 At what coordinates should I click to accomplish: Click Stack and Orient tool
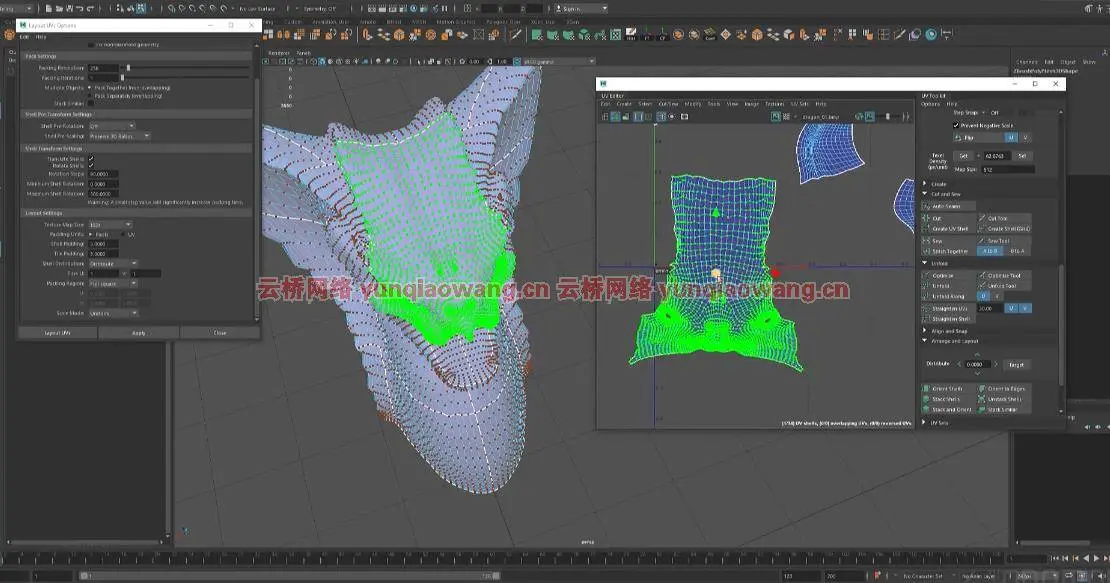tap(948, 410)
